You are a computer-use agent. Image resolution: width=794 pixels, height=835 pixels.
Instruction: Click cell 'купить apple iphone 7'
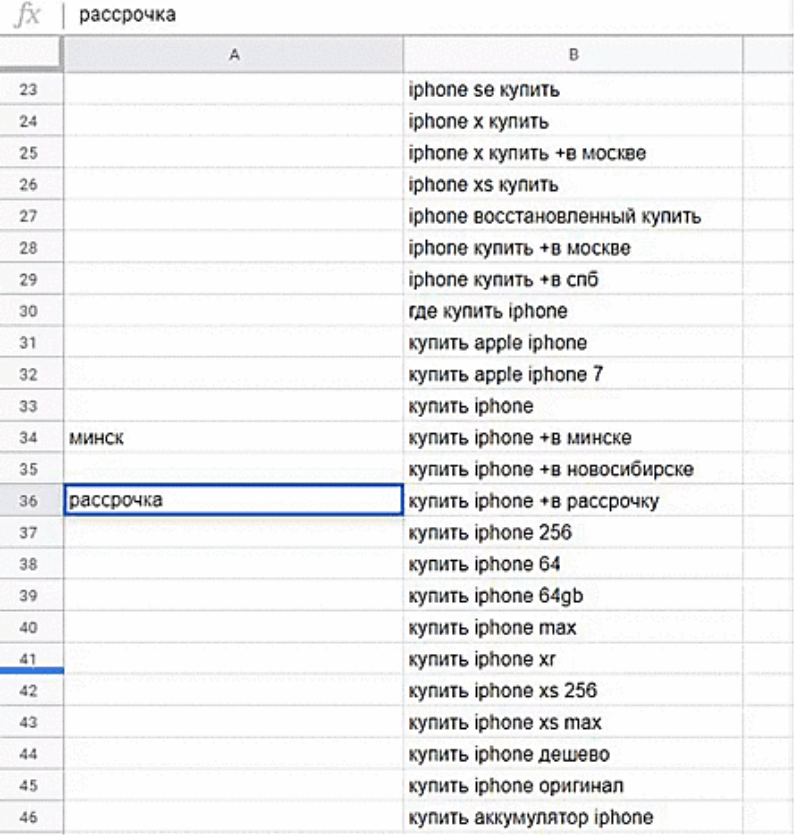[x=573, y=374]
